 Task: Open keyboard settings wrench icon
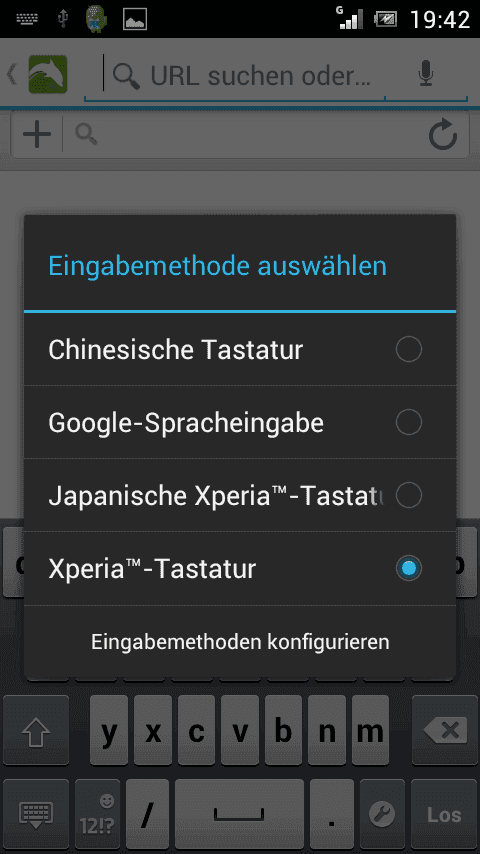tap(382, 815)
